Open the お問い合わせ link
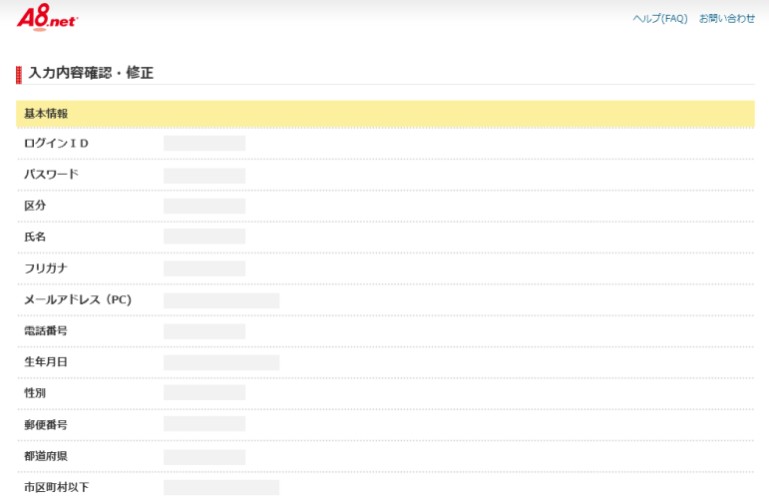769x502 pixels. pyautogui.click(x=727, y=19)
